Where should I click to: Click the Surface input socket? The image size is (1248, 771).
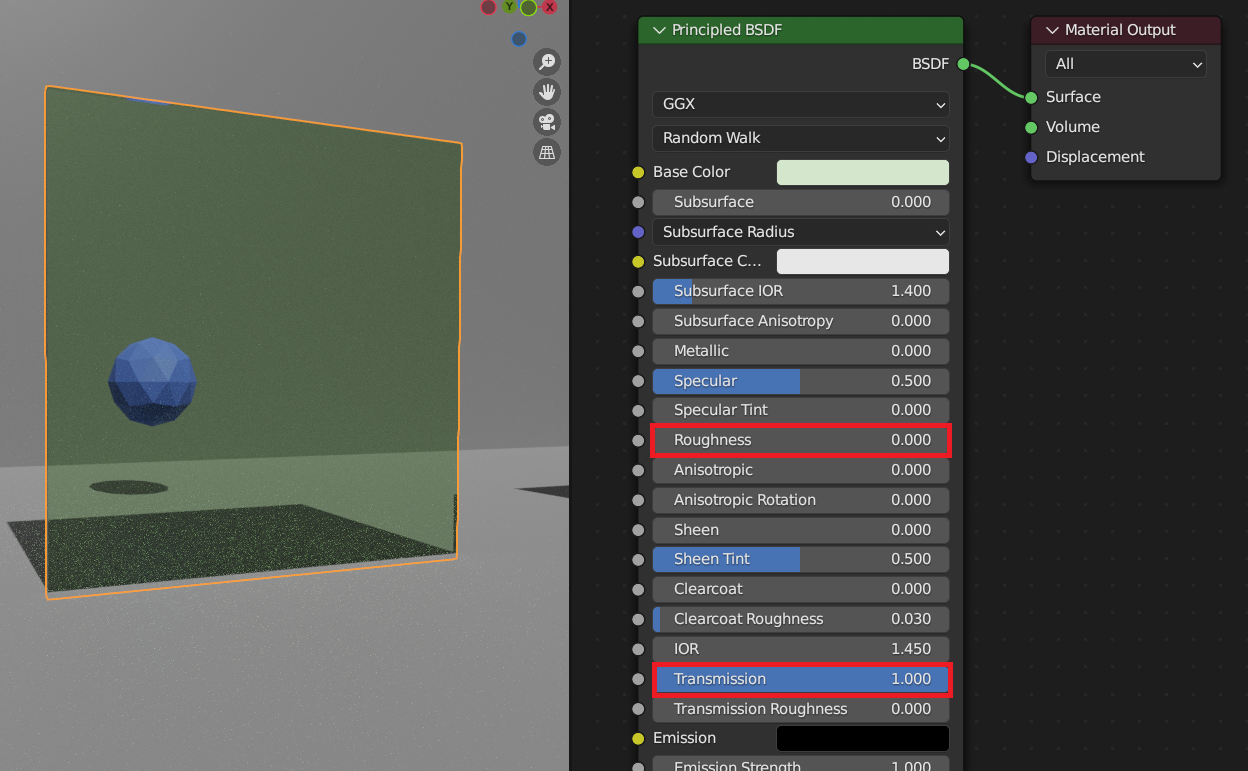(x=1031, y=97)
